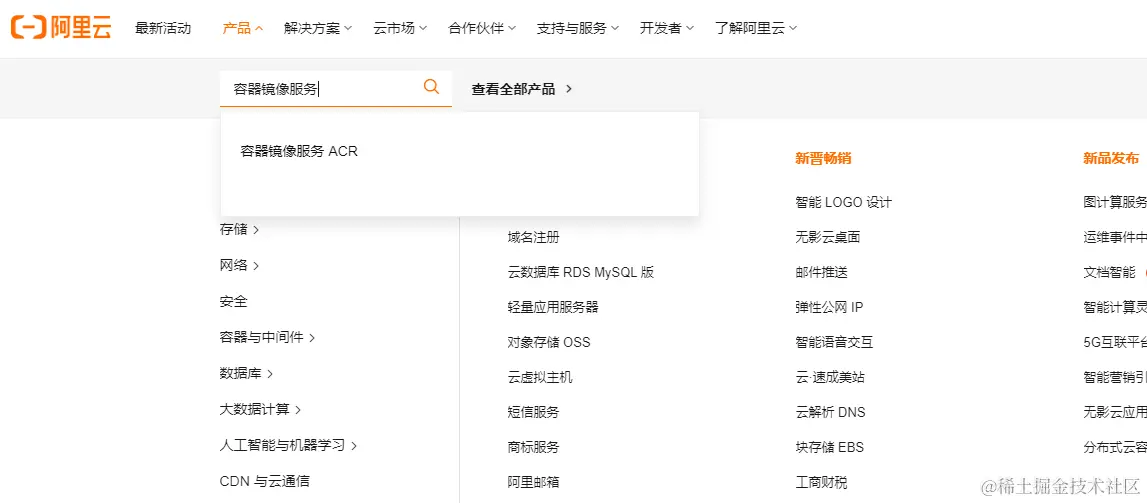The width and height of the screenshot is (1147, 503).
Task: Open 工商财税 link
Action: click(x=821, y=483)
